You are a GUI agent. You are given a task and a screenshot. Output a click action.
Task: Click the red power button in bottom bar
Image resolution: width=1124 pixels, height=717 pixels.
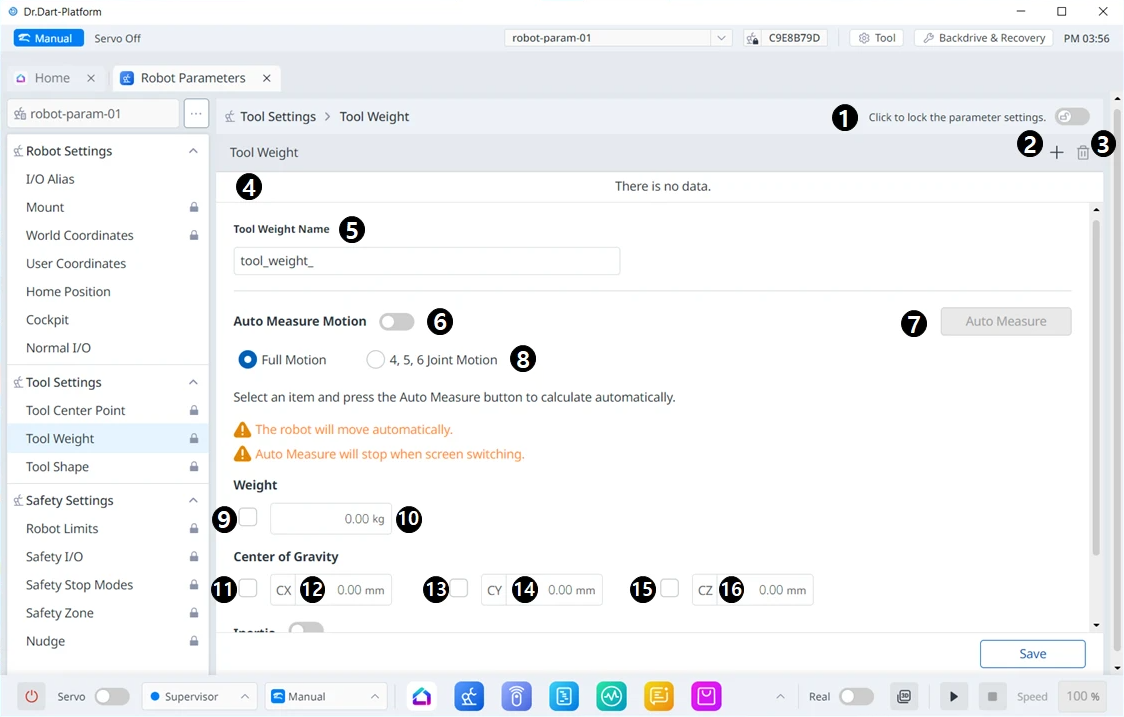31,696
